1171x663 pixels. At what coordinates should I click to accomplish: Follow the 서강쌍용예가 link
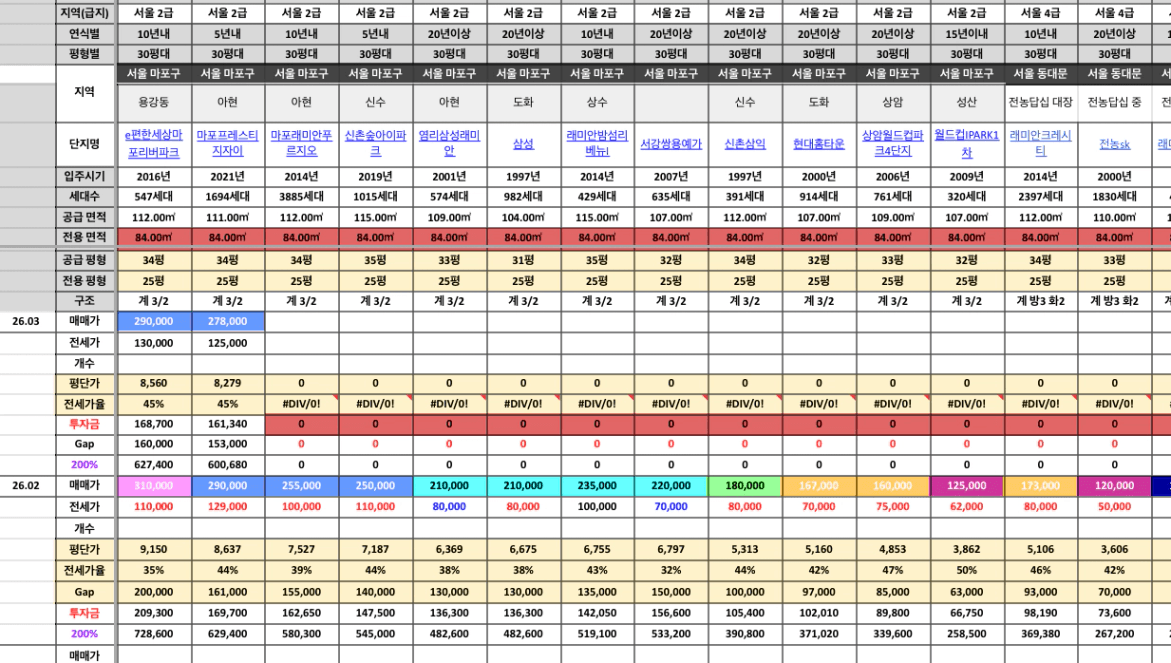point(671,144)
